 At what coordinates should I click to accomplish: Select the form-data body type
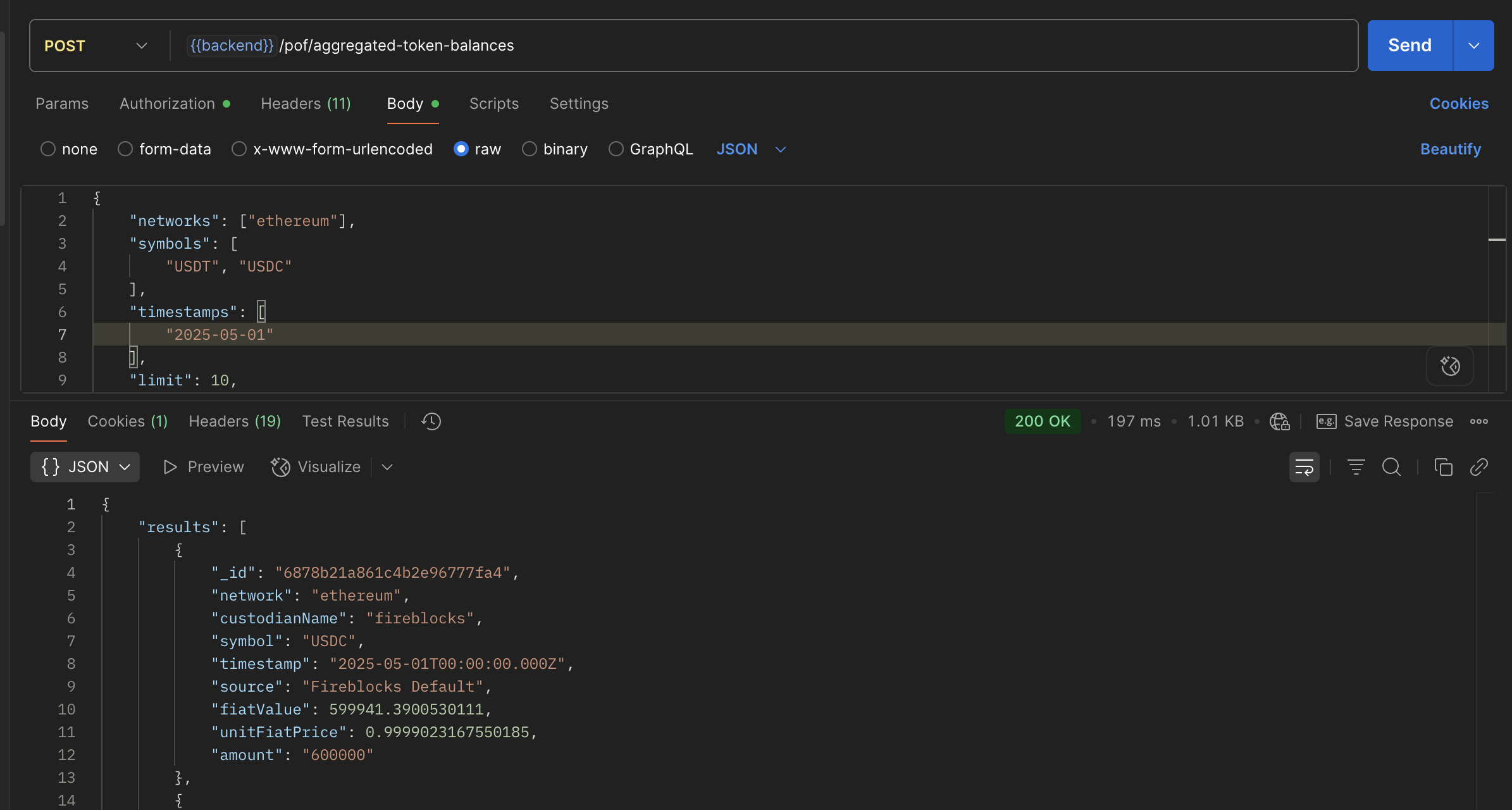pos(125,149)
